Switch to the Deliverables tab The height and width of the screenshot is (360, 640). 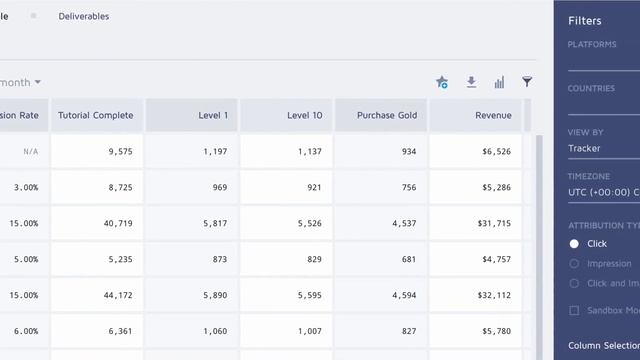tap(84, 16)
